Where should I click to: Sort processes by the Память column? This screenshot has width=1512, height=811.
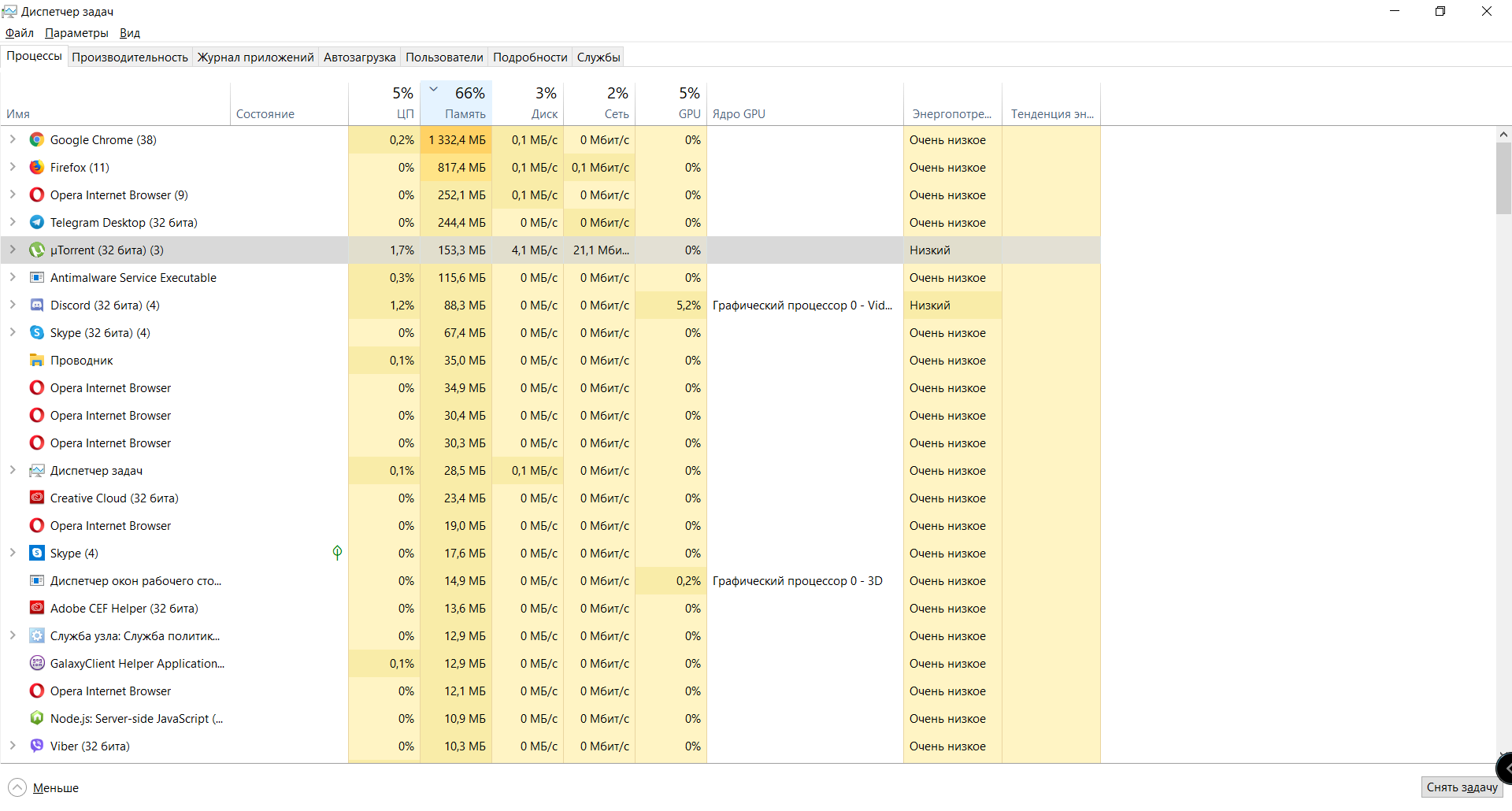click(465, 114)
